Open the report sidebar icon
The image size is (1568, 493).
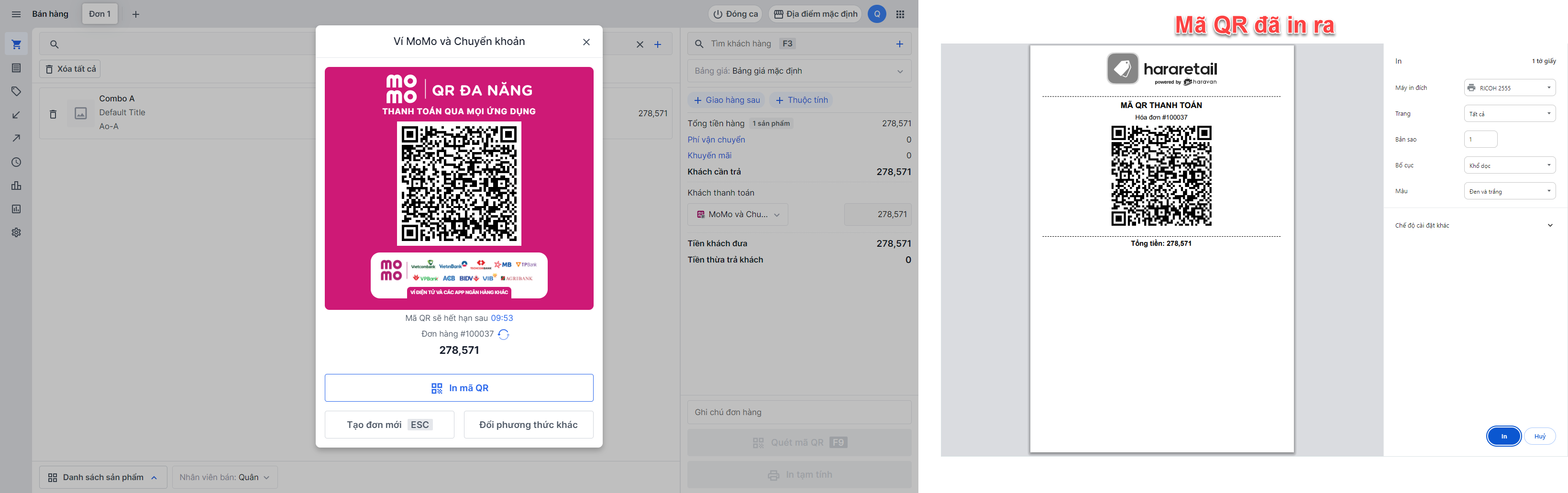(x=16, y=209)
